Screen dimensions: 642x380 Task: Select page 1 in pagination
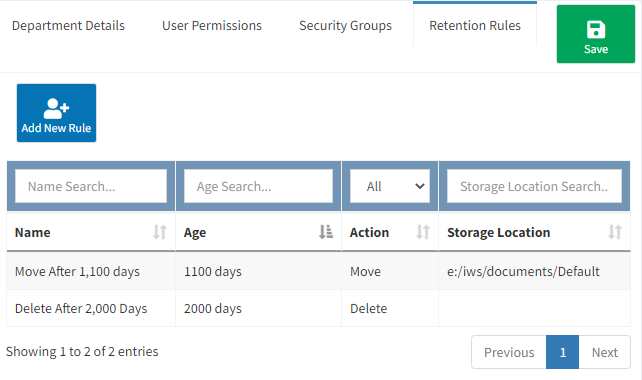(563, 352)
